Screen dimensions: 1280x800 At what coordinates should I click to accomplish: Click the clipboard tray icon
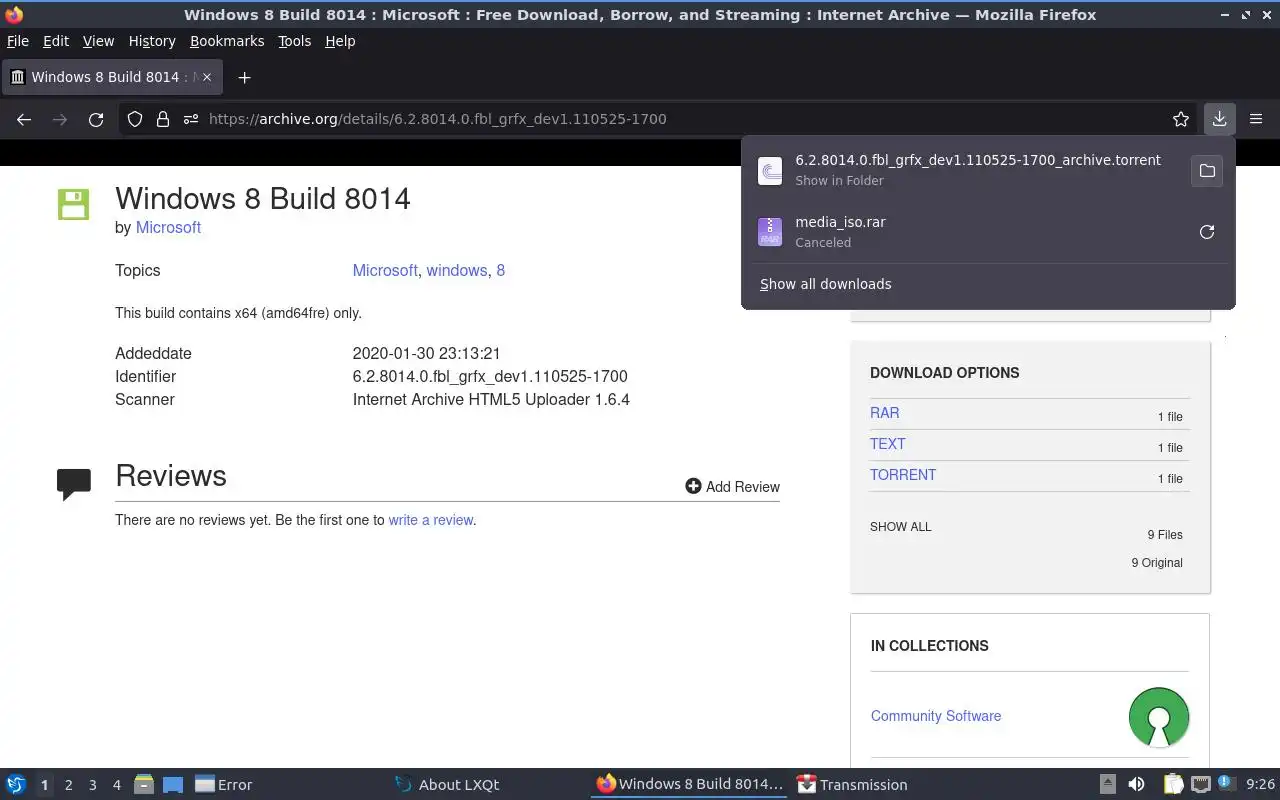[x=1173, y=785]
